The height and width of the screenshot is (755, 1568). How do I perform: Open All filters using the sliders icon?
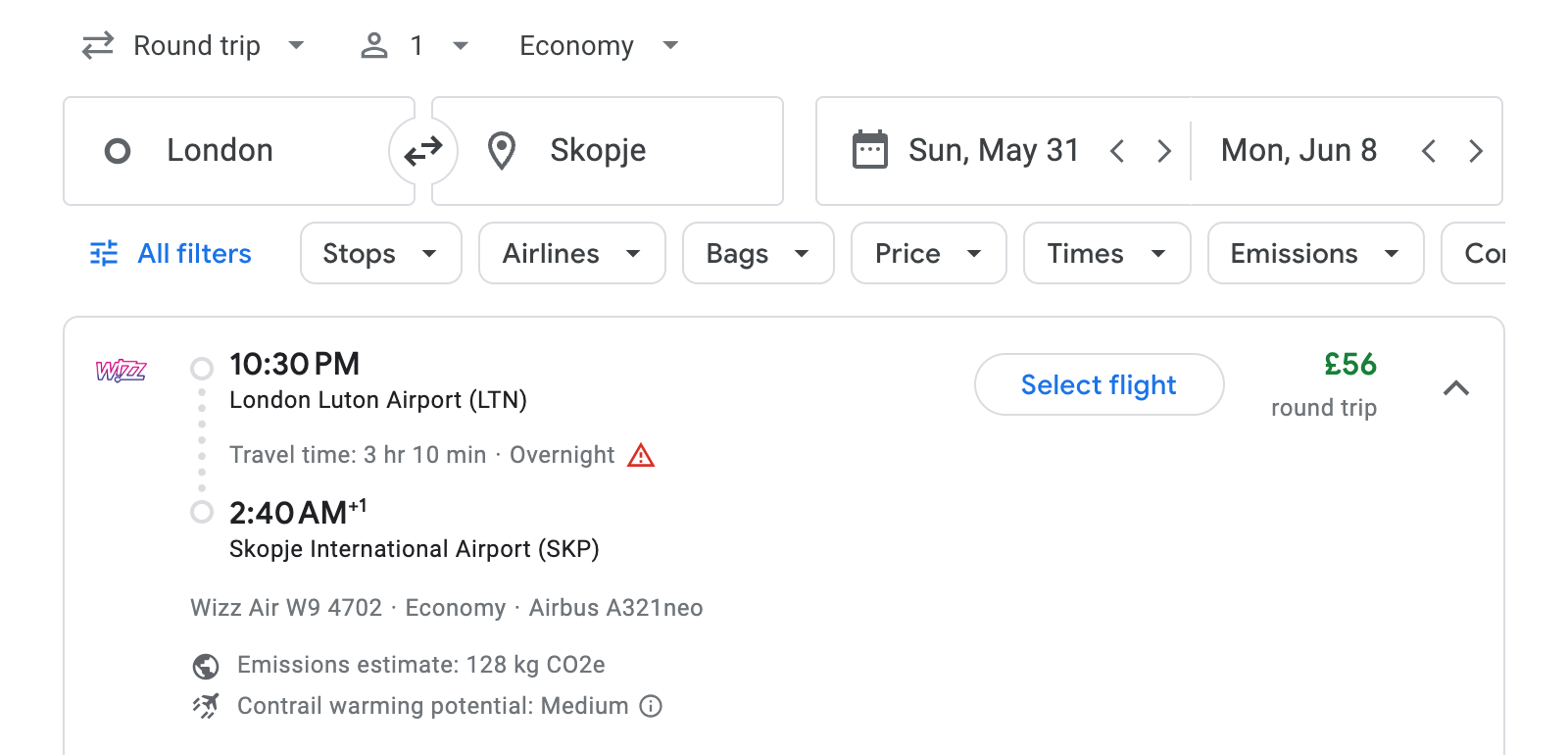(x=103, y=253)
